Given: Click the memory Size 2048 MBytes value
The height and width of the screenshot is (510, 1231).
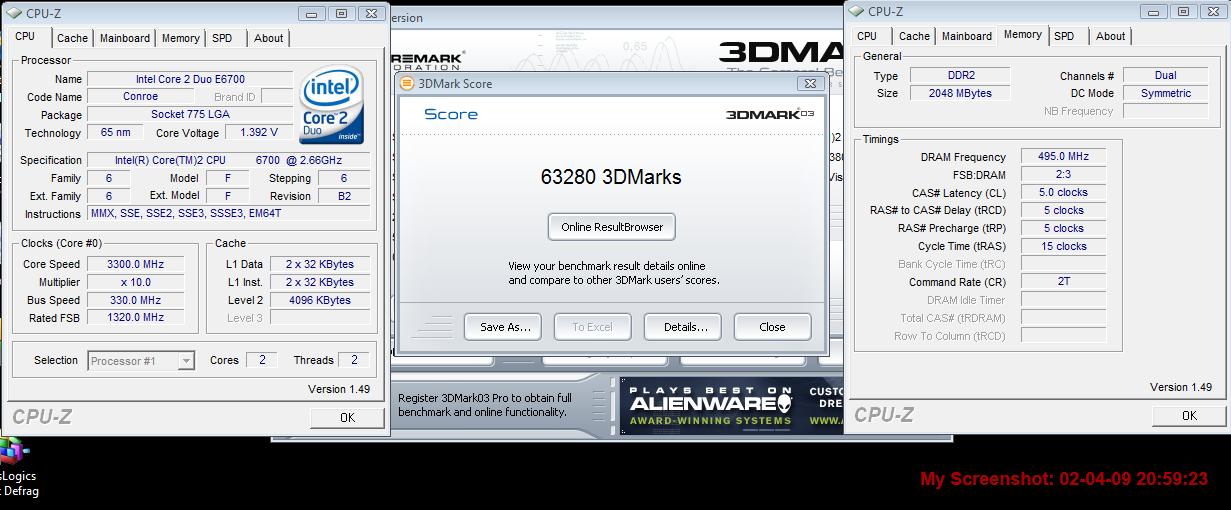Looking at the screenshot, I should coord(960,93).
